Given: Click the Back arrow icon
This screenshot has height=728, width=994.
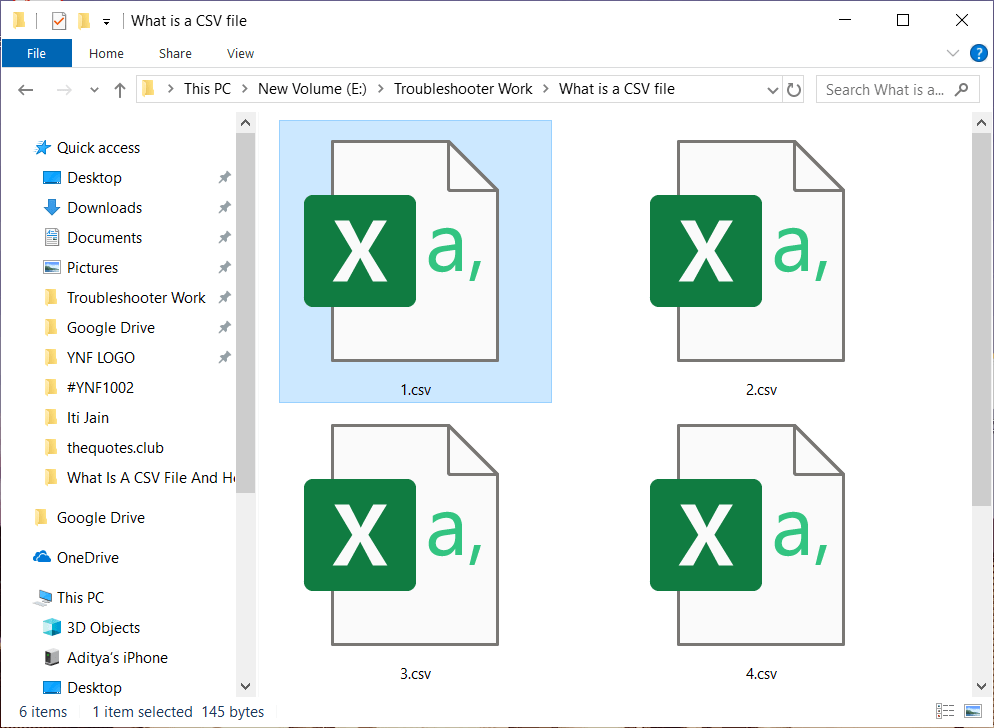Looking at the screenshot, I should click(25, 89).
